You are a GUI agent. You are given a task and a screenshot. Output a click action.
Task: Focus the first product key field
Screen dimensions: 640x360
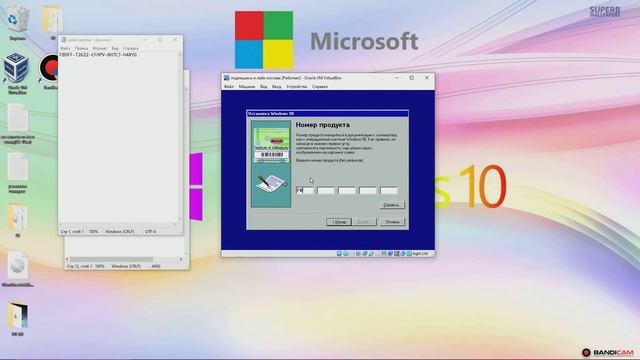pos(304,191)
